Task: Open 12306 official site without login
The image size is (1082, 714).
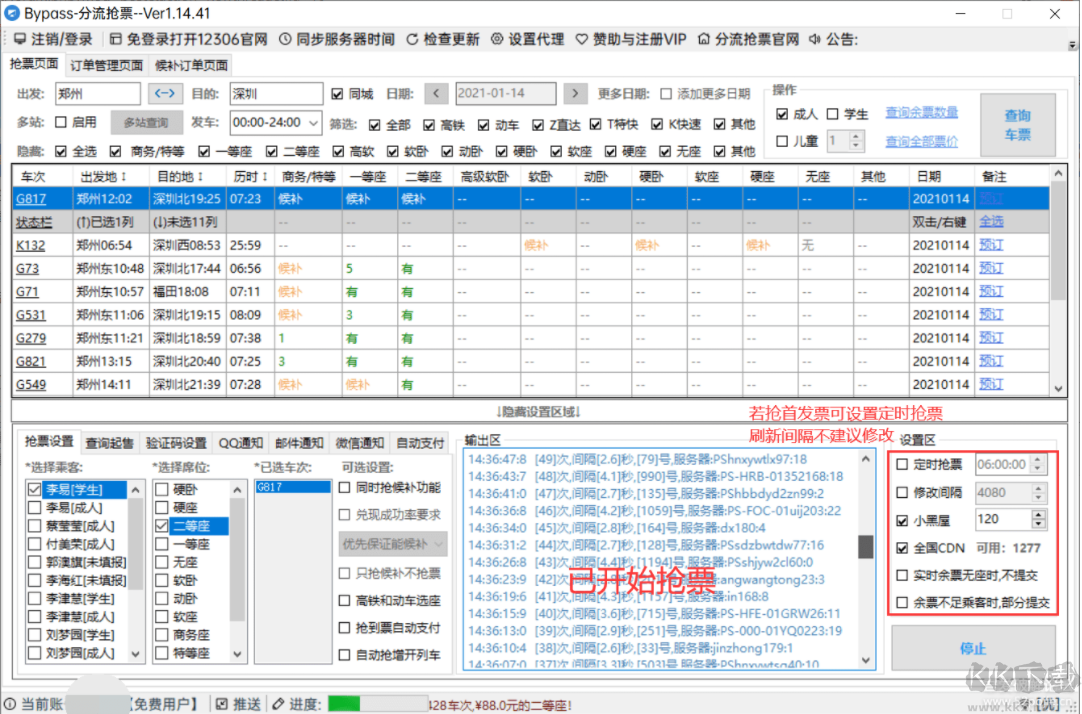Action: tap(116, 39)
